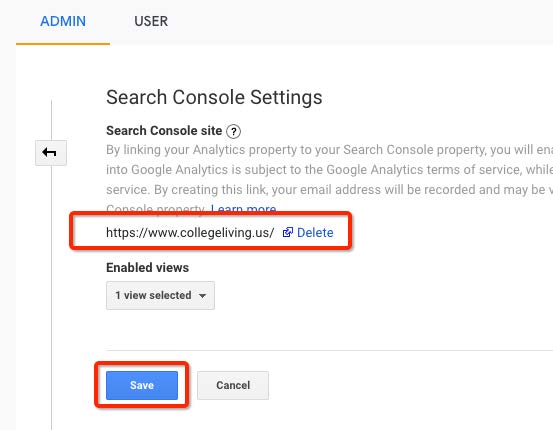553x430 pixels.
Task: Open the Search Console site help icon
Action: point(233,132)
